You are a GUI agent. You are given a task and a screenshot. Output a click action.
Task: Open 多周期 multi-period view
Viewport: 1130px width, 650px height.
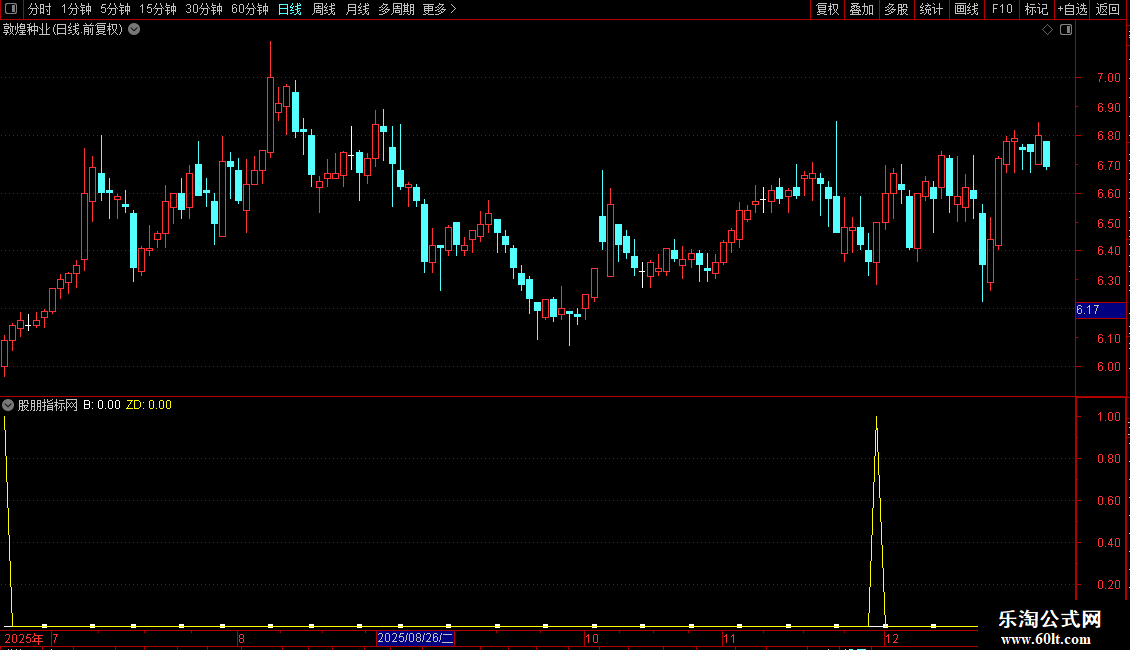click(x=396, y=9)
